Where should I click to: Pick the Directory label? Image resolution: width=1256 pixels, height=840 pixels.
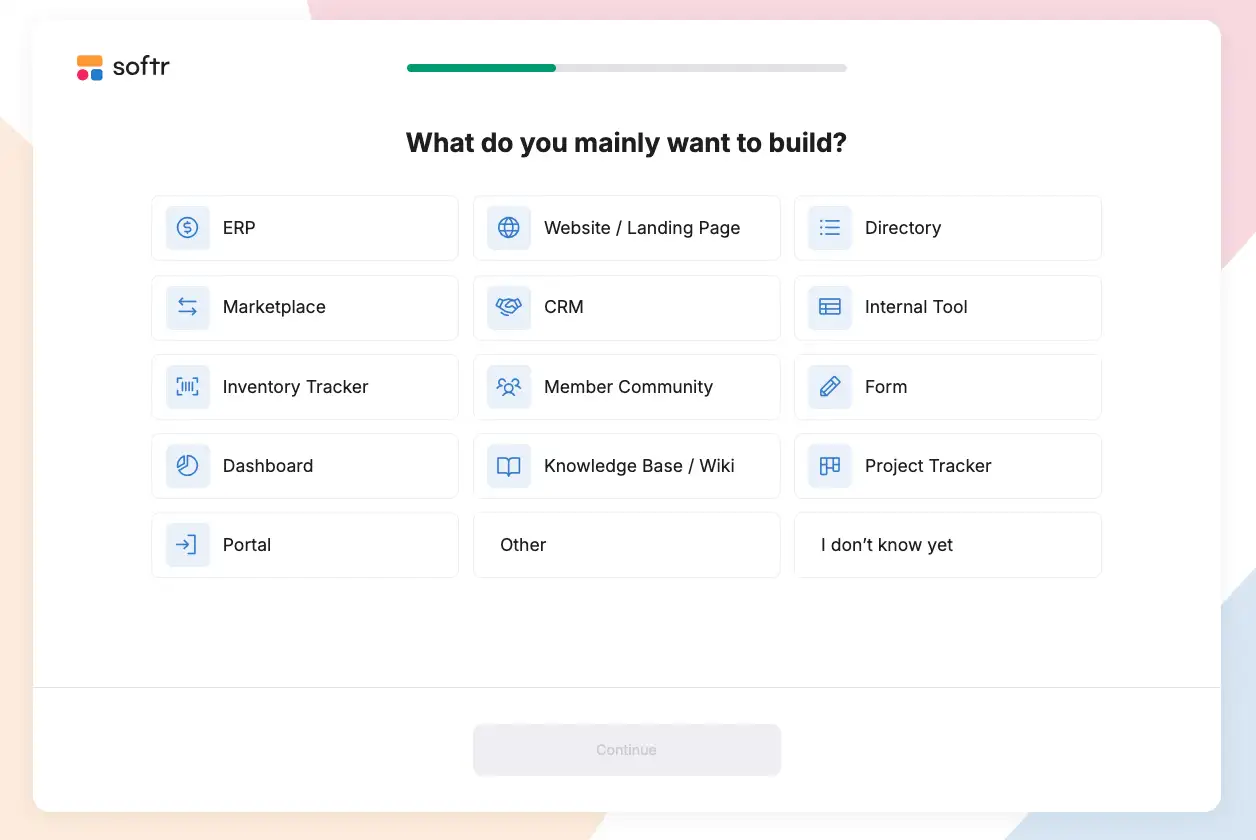[903, 228]
